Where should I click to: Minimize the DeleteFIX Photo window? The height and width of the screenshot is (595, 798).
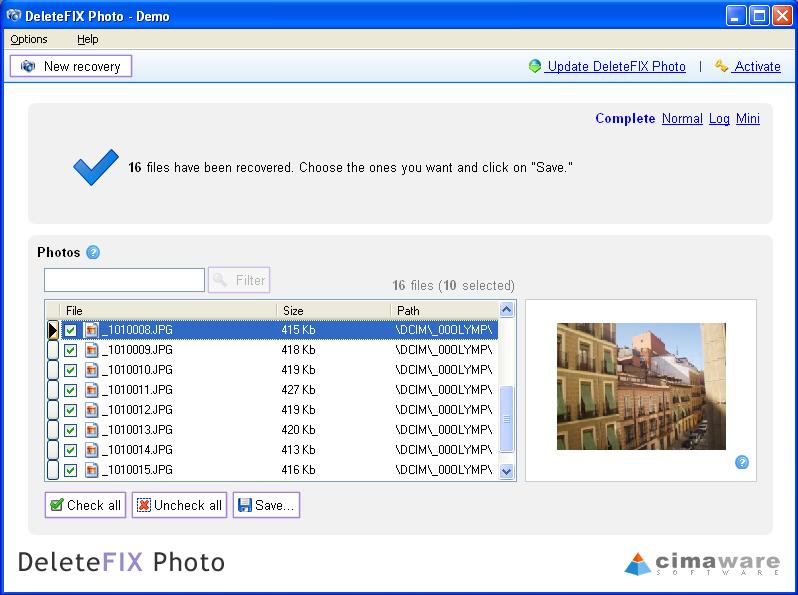pos(735,16)
